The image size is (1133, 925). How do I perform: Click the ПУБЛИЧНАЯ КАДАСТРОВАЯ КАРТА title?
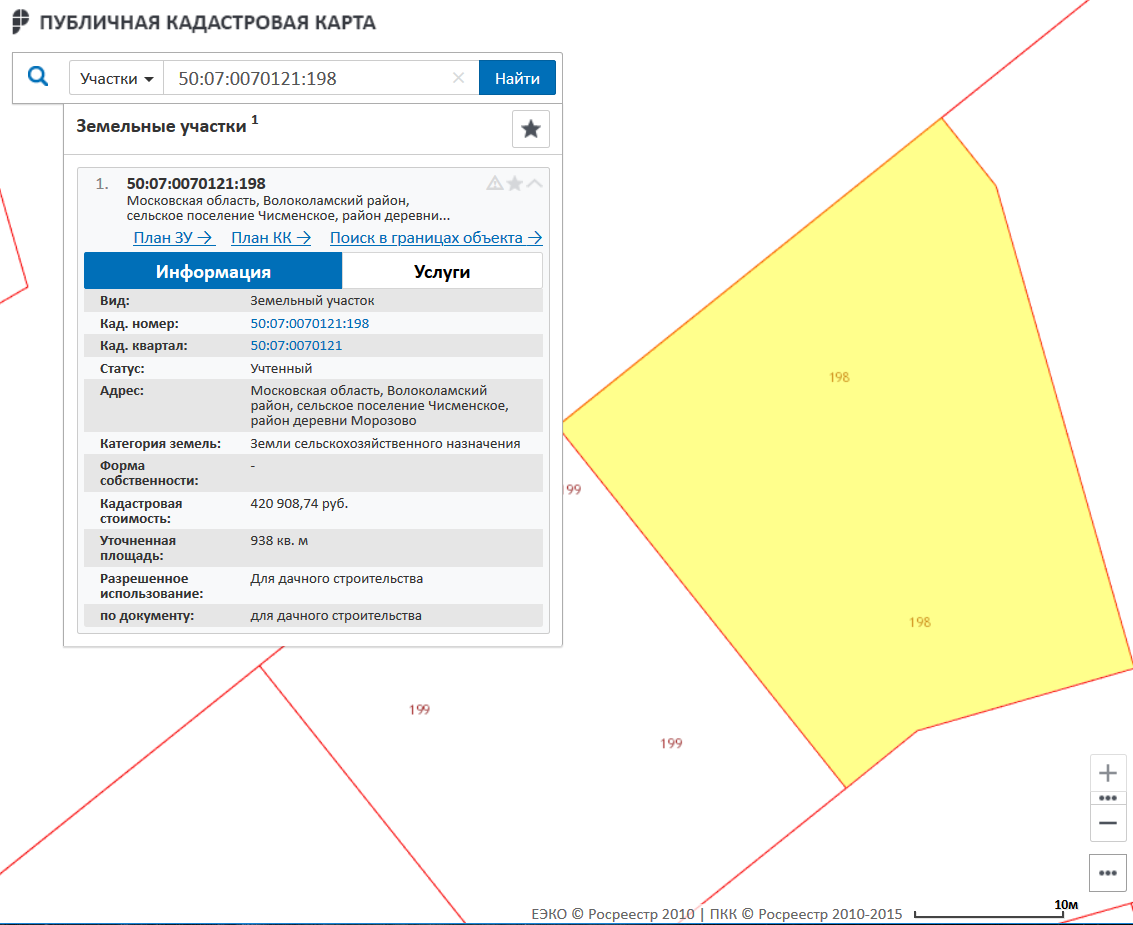click(207, 22)
